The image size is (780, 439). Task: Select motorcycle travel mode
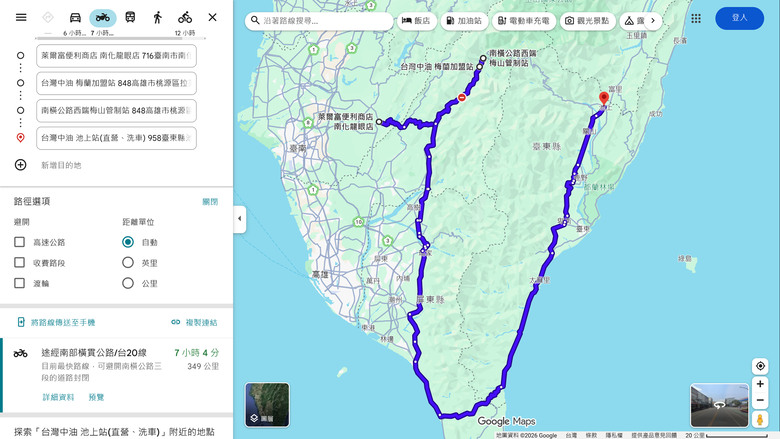click(102, 17)
